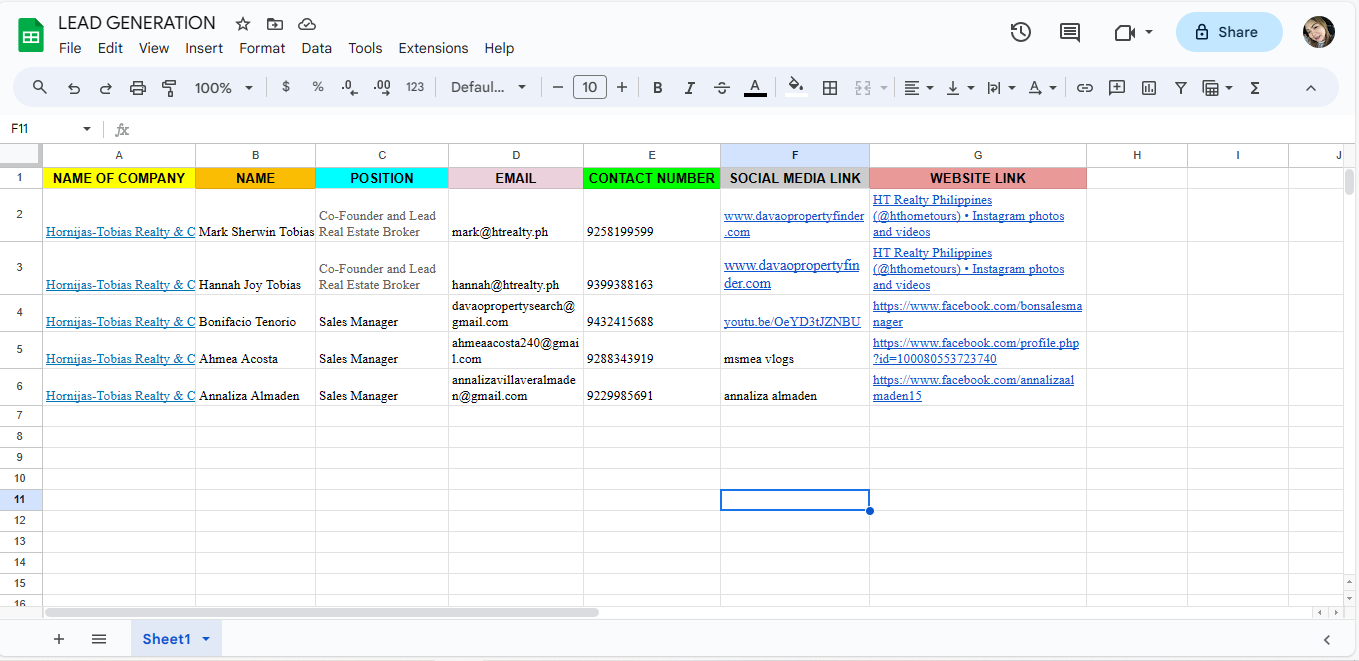Open the fill color bucket
1359x661 pixels.
796,87
